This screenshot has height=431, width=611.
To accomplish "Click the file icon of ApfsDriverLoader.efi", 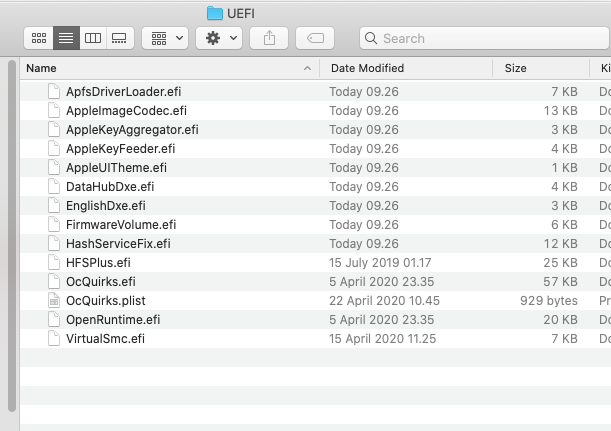I will click(x=54, y=91).
